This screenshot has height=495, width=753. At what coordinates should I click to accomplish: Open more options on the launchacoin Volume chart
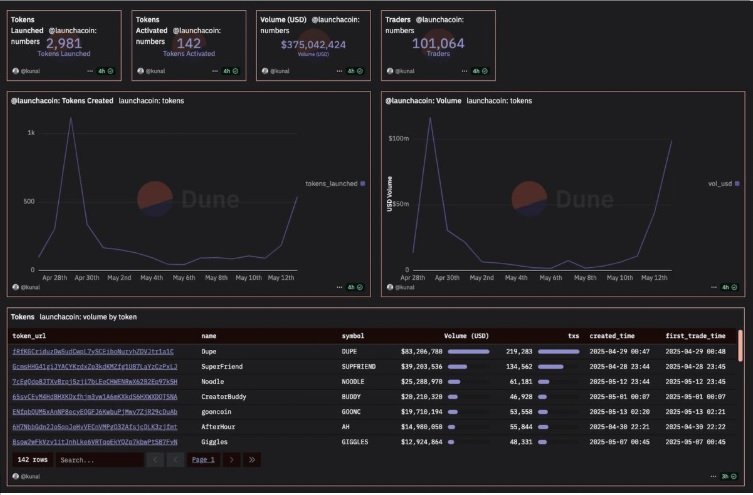tap(714, 287)
